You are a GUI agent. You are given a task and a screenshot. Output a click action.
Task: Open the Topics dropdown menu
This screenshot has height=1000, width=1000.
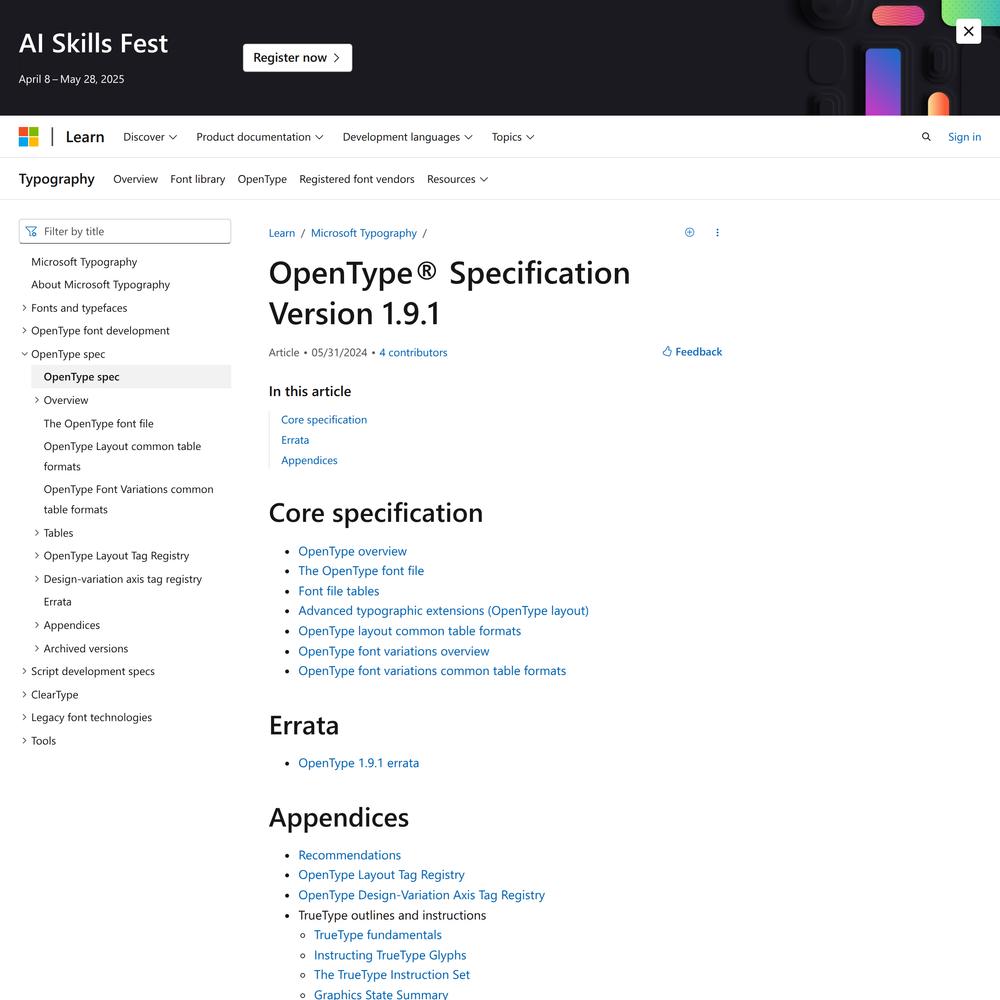513,137
